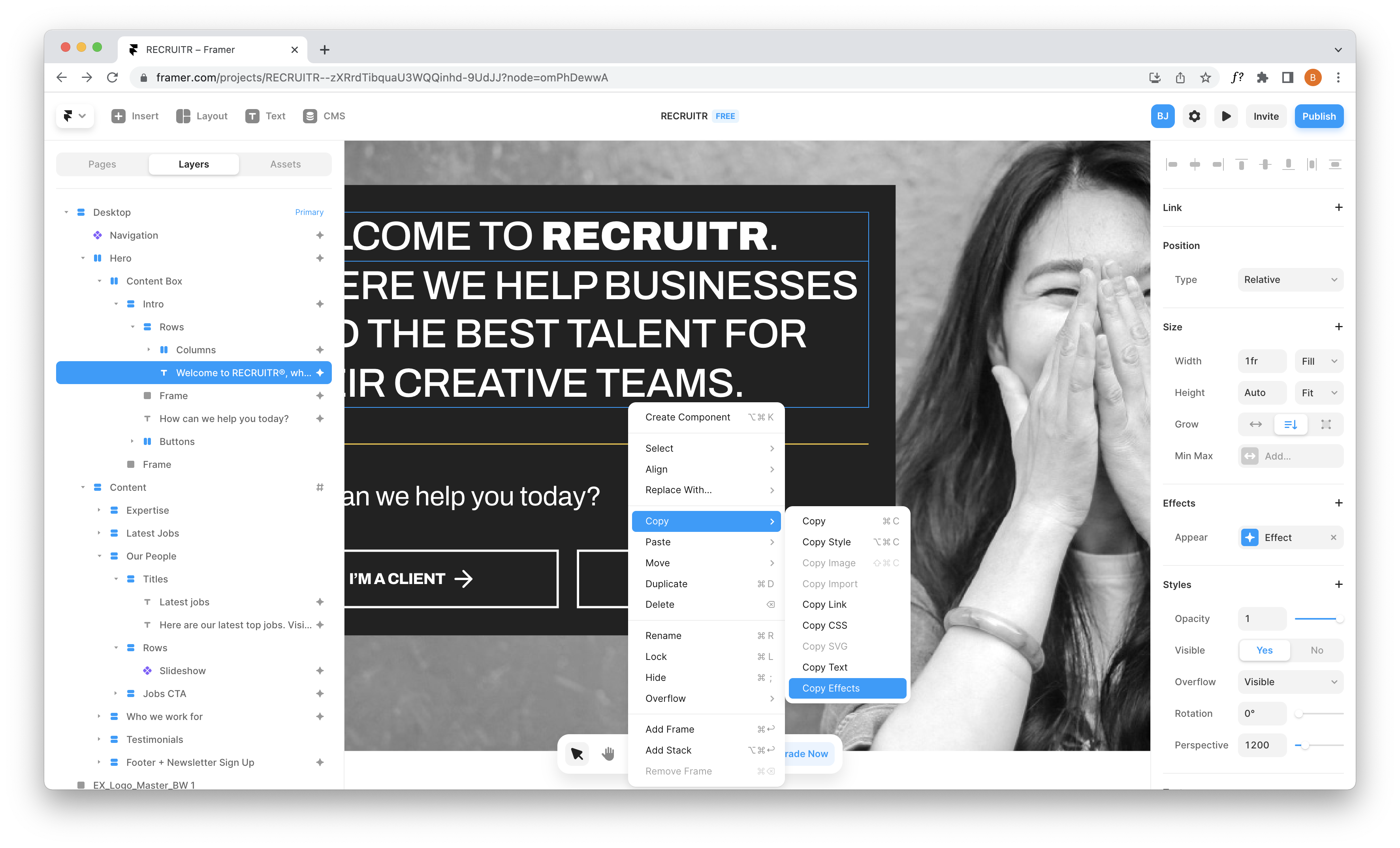Click hash icon on Content layer
1400x848 pixels.
[320, 487]
